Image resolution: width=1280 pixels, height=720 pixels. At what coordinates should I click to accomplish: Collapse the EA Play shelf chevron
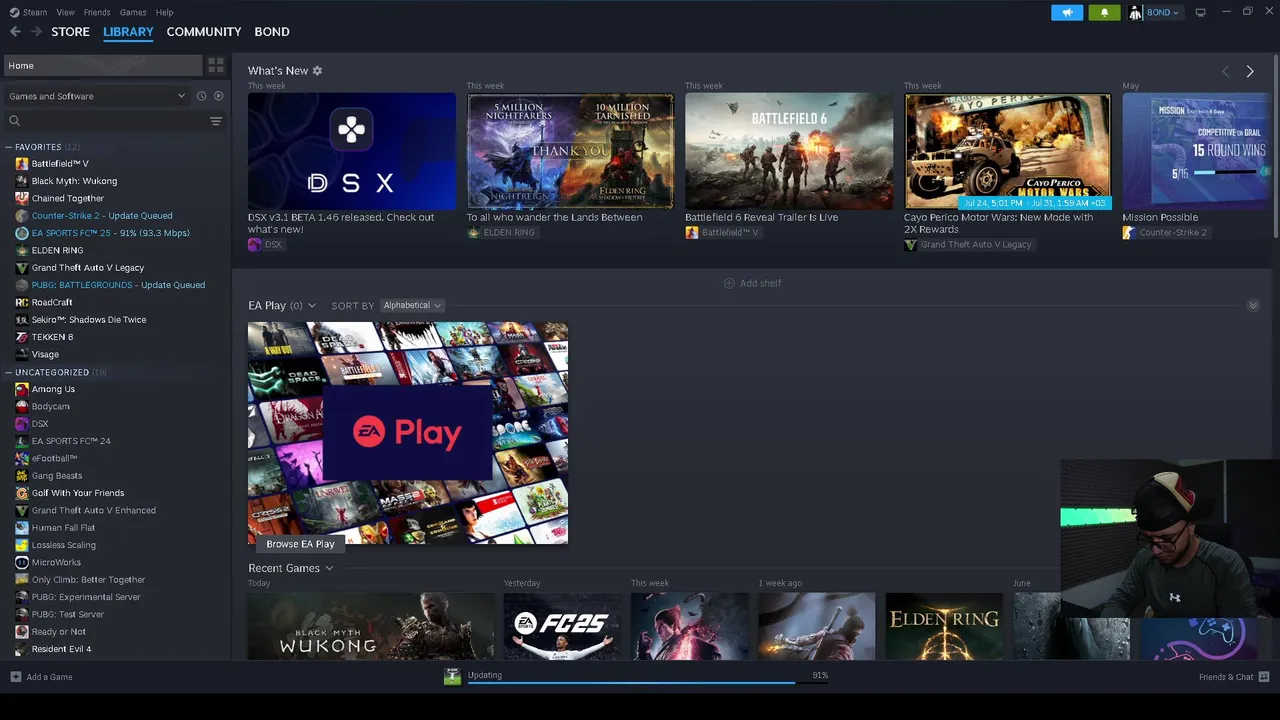coord(1253,305)
